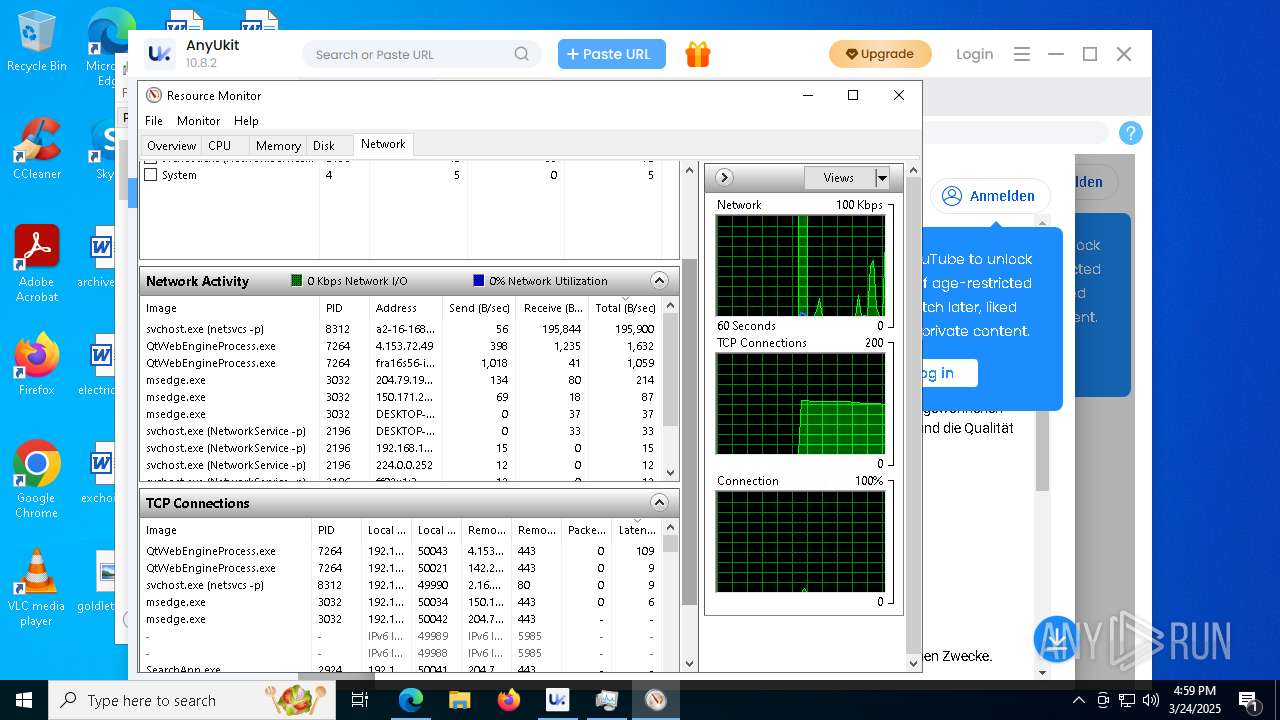Click the Resource Monitor title bar icon
The image size is (1280, 720).
[154, 95]
